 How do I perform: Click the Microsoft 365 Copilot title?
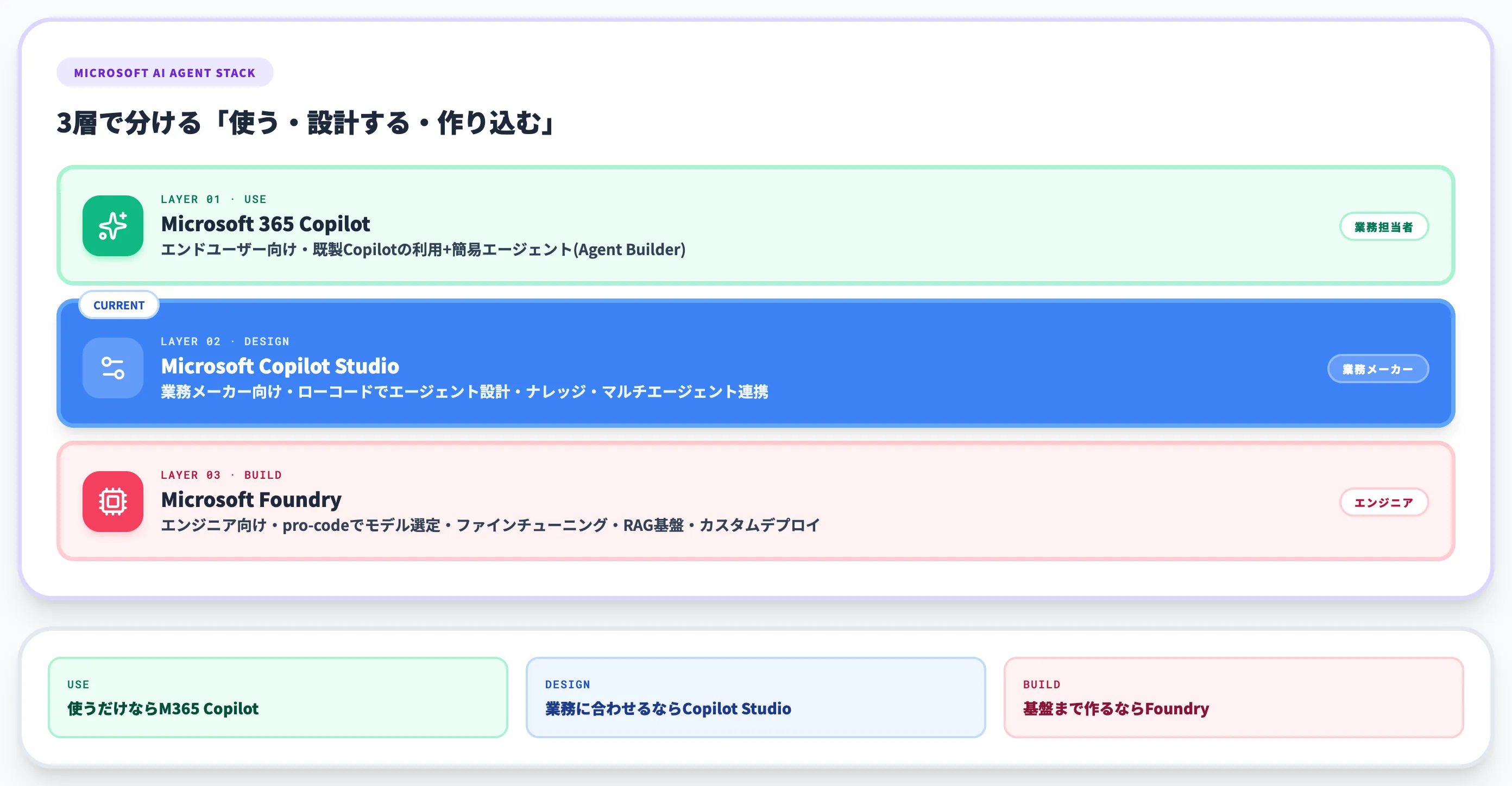tap(265, 224)
